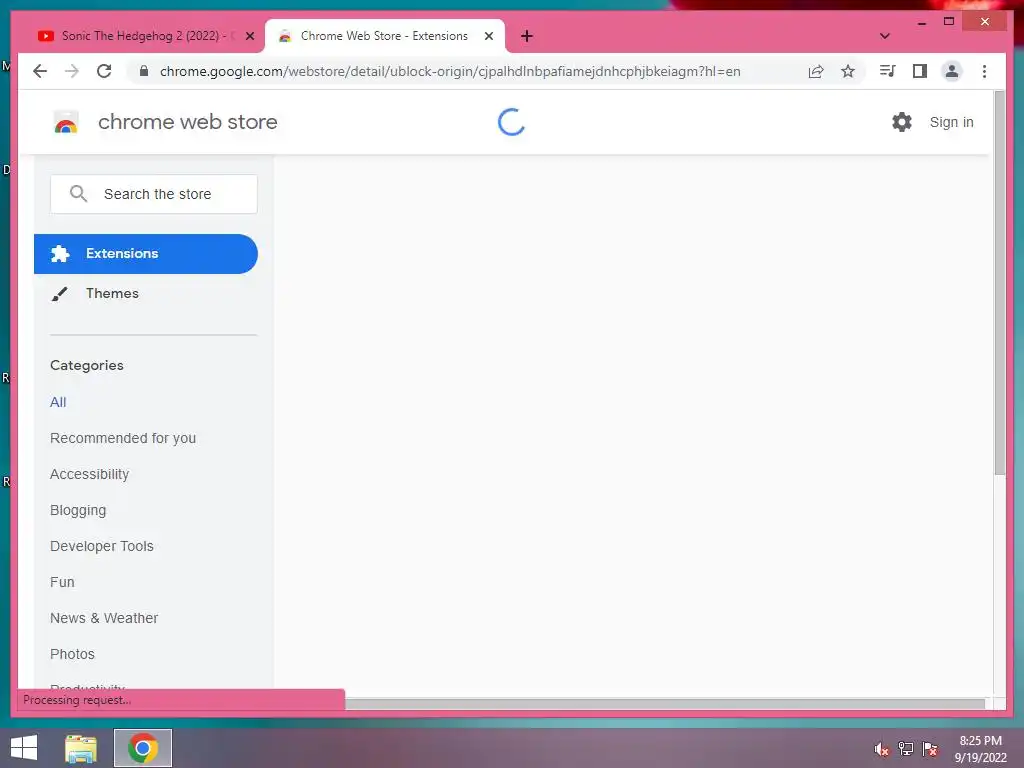Open File Explorer from the taskbar
This screenshot has width=1024, height=768.
(81, 748)
